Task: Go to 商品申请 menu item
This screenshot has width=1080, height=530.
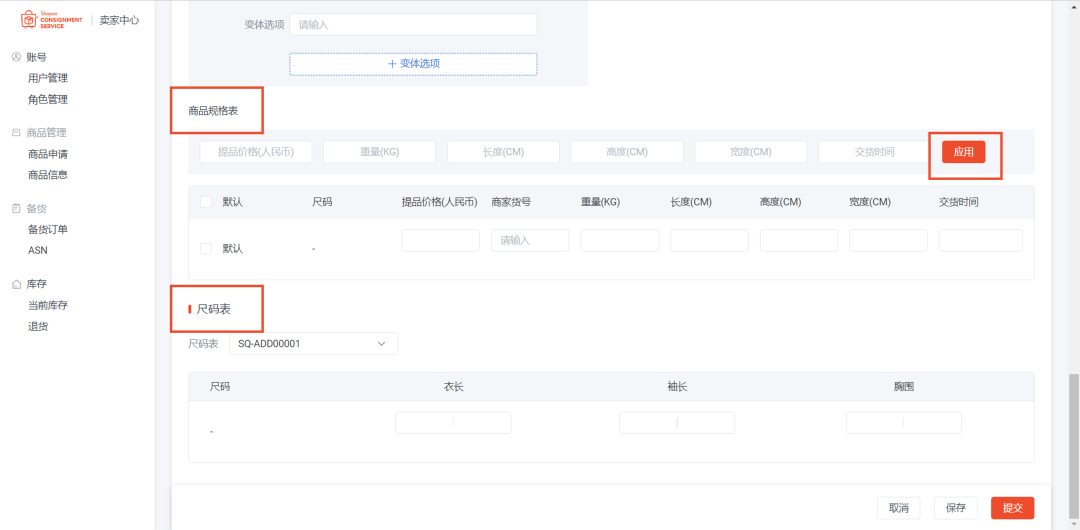Action: click(x=48, y=154)
